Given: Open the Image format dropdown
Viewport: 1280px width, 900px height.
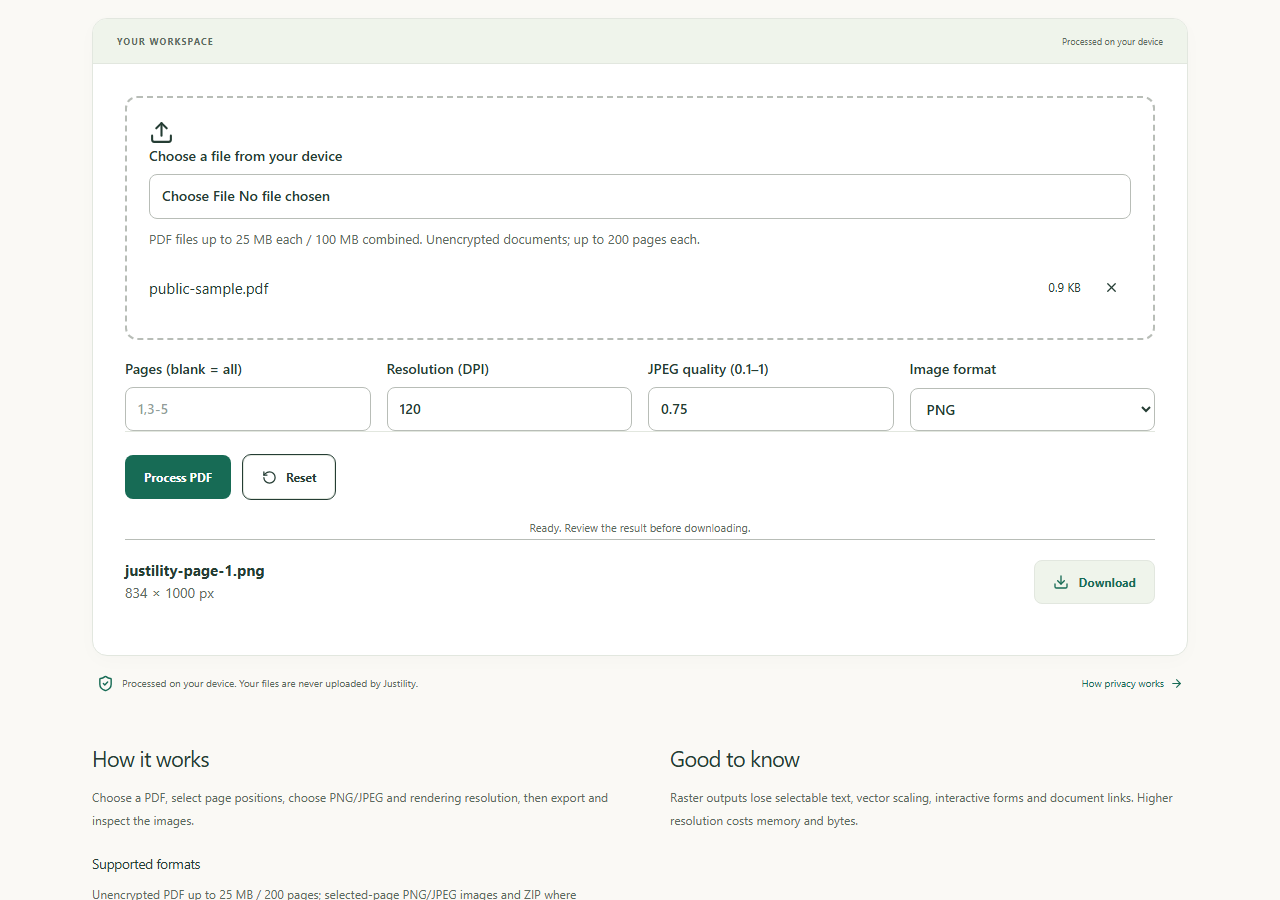Looking at the screenshot, I should point(1032,410).
